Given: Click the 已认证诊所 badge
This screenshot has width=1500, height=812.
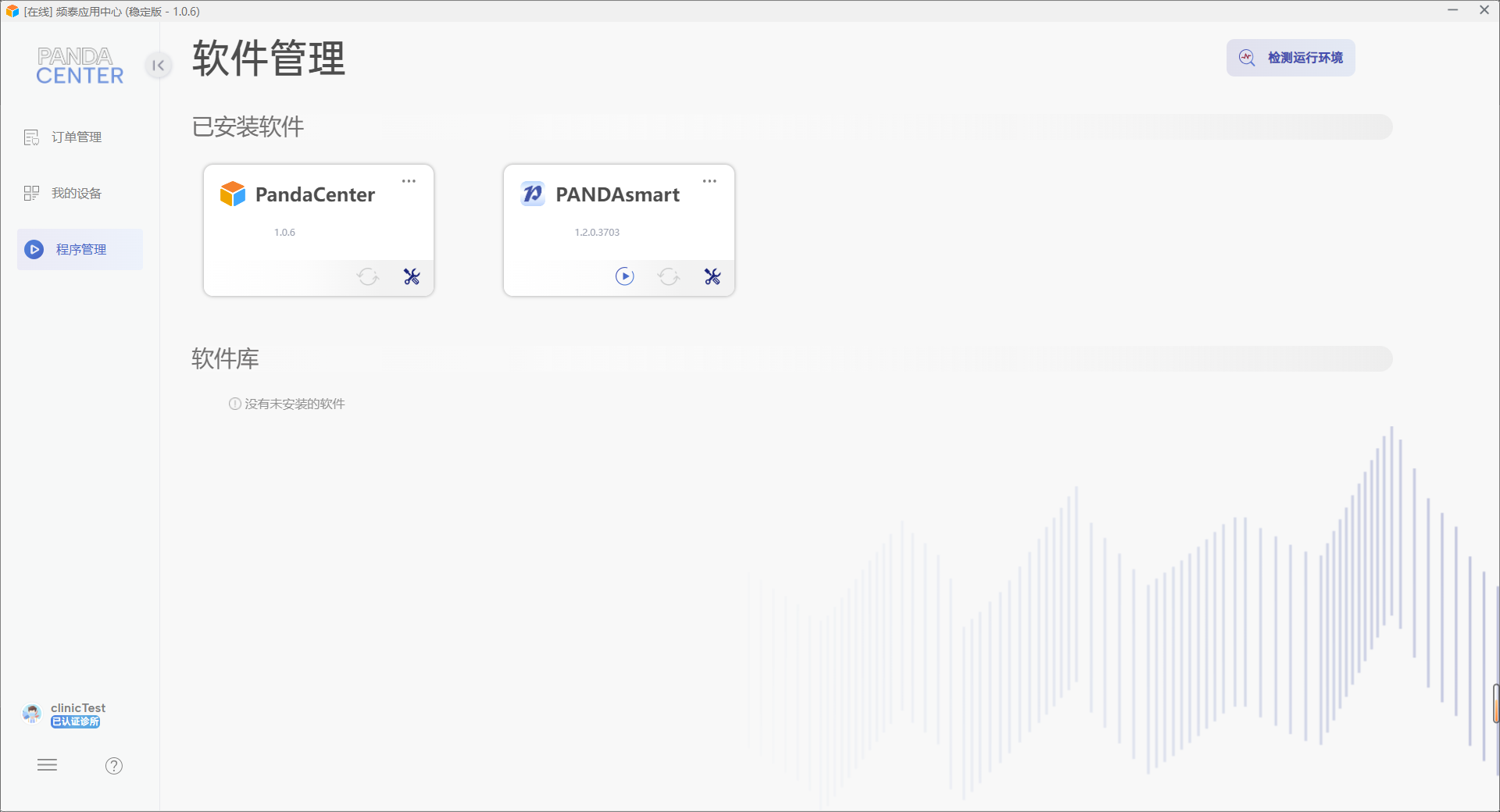Looking at the screenshot, I should [x=76, y=722].
